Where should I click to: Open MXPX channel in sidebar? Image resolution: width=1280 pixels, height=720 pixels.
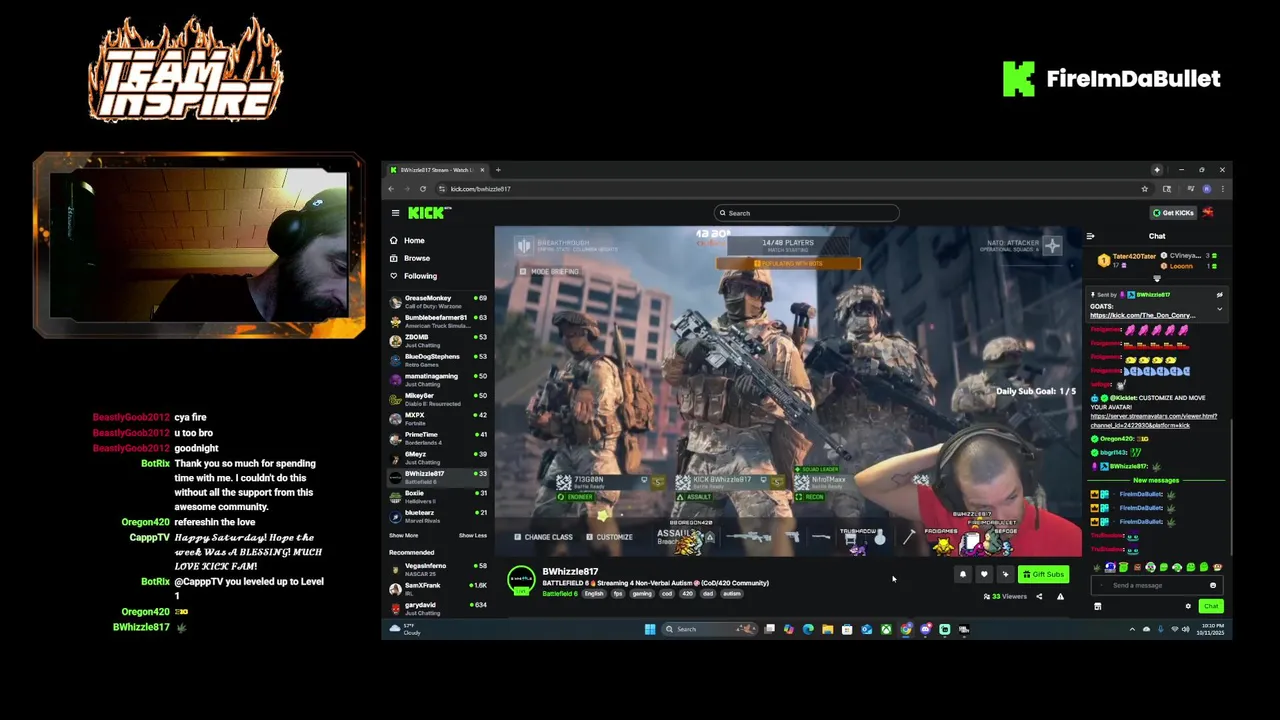click(x=438, y=417)
